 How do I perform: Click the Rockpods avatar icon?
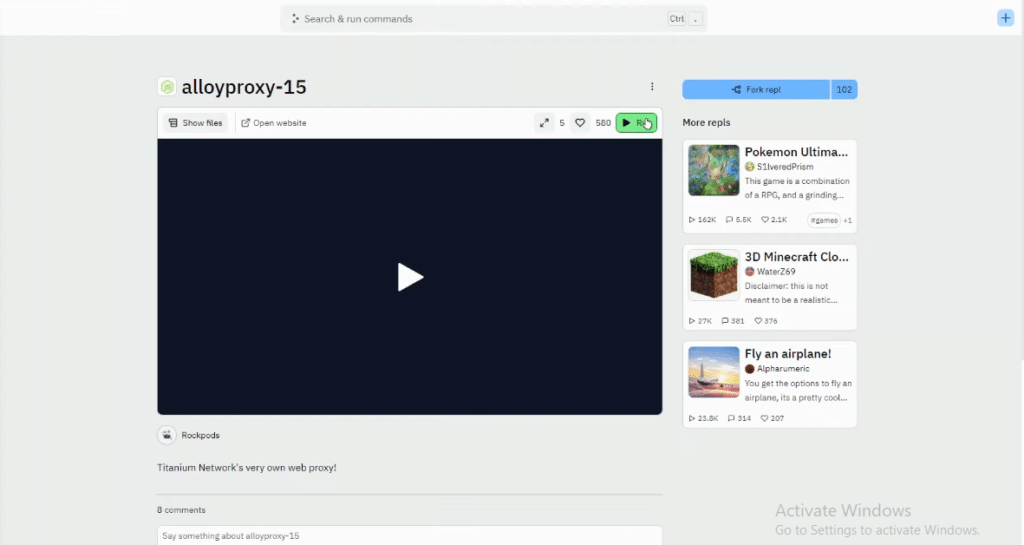pyautogui.click(x=167, y=435)
